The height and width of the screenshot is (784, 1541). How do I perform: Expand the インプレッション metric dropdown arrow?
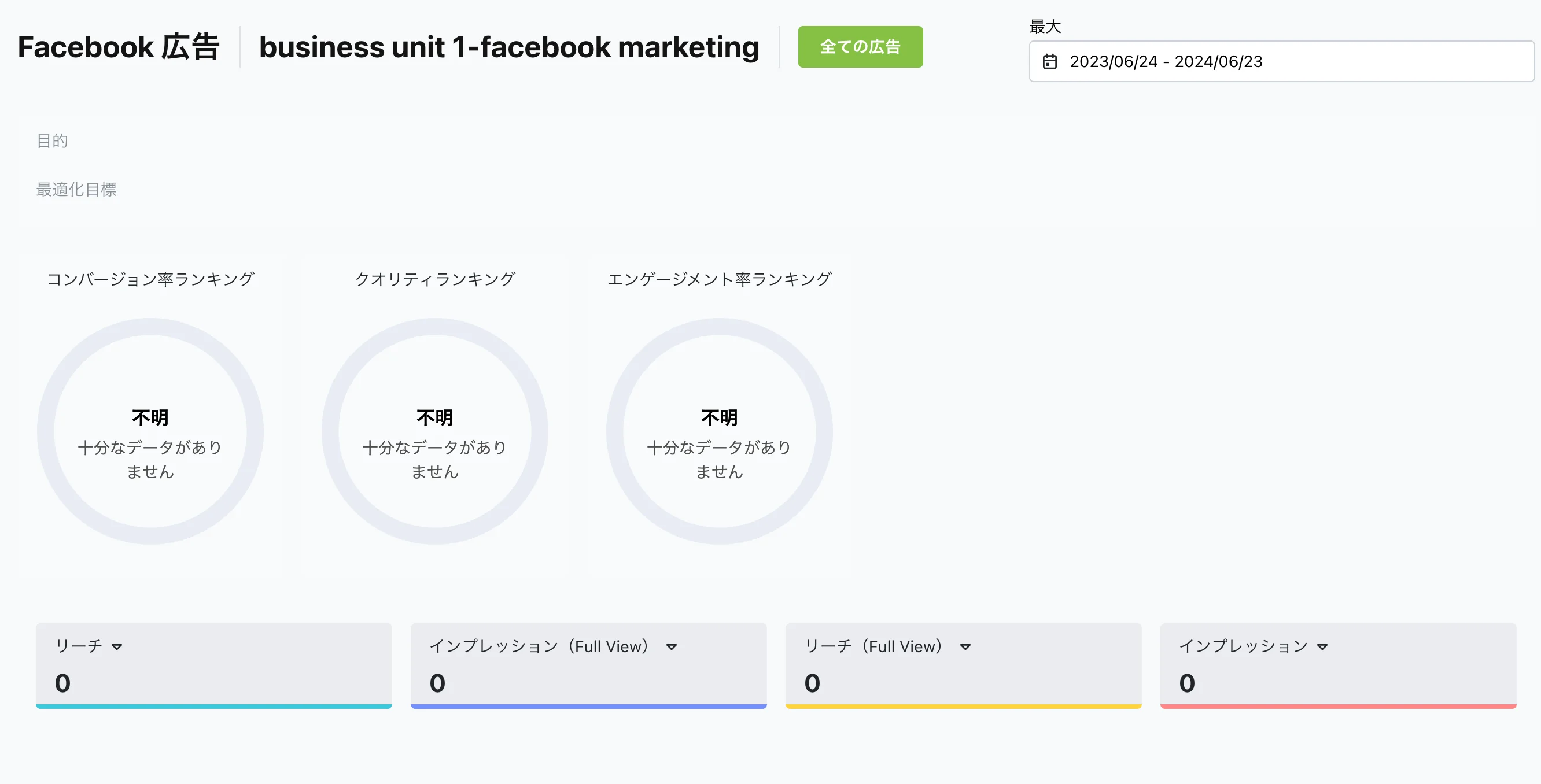(x=1322, y=647)
